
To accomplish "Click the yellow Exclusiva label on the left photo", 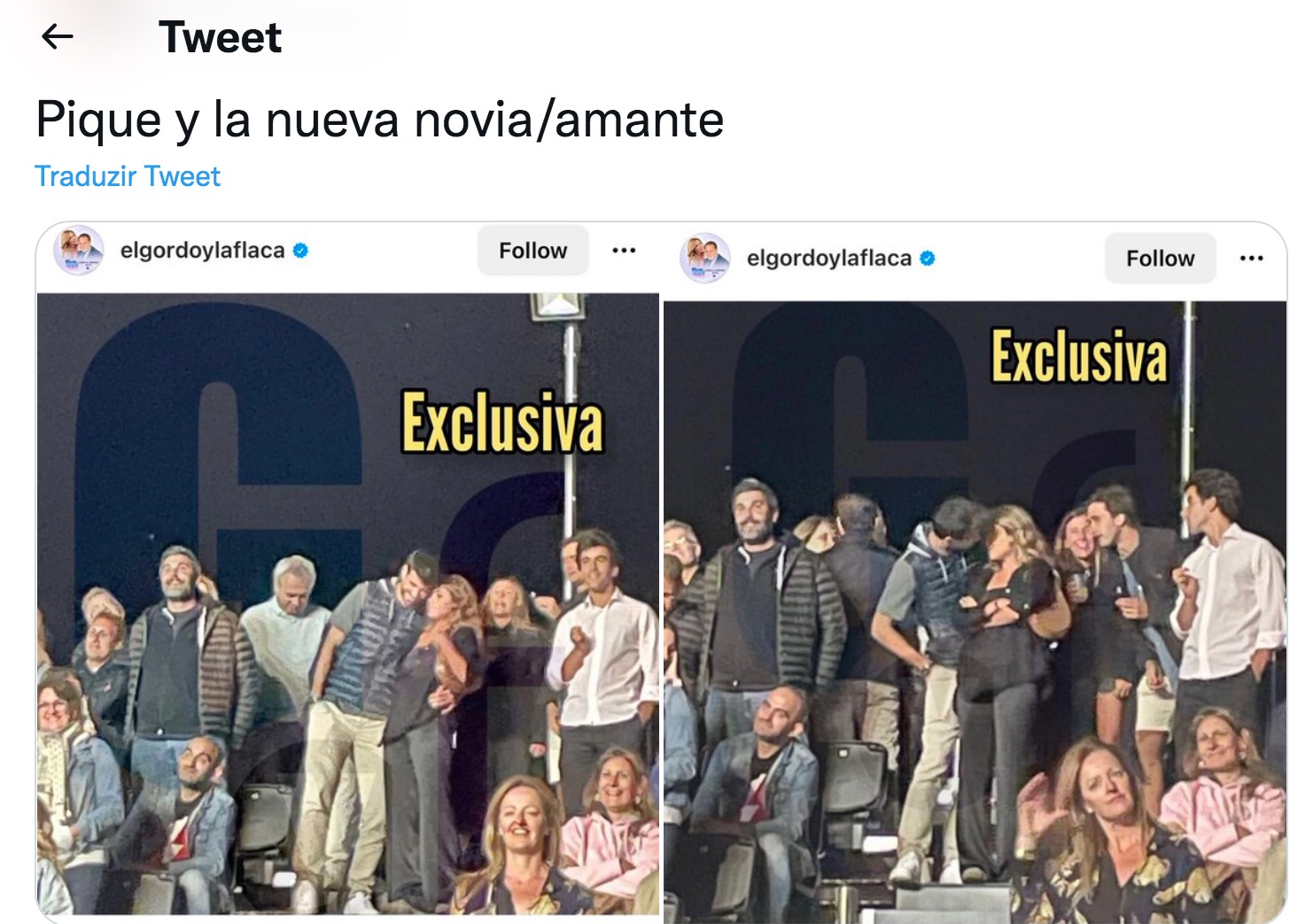I will click(502, 423).
